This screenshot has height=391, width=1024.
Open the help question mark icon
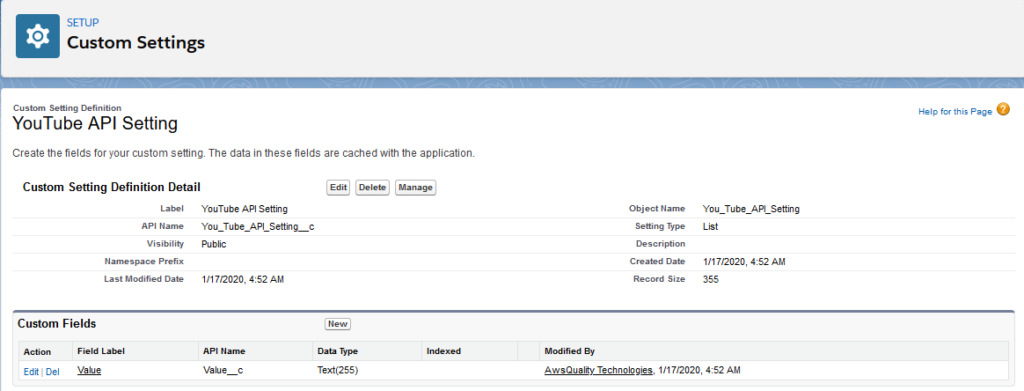click(1002, 110)
